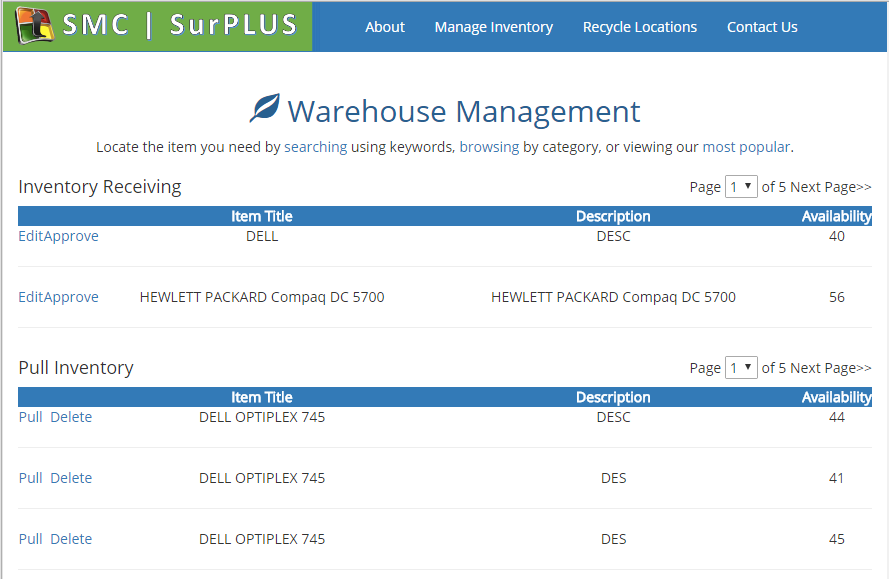This screenshot has height=579, width=889.
Task: Delete the DELL OPTIPLEX 745 with availability 45
Action: pos(71,539)
